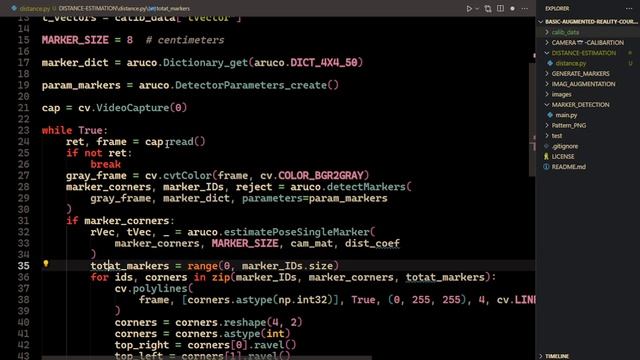The width and height of the screenshot is (640, 360).
Task: Click the Python file icon on distance.py tab
Action: 14,8
